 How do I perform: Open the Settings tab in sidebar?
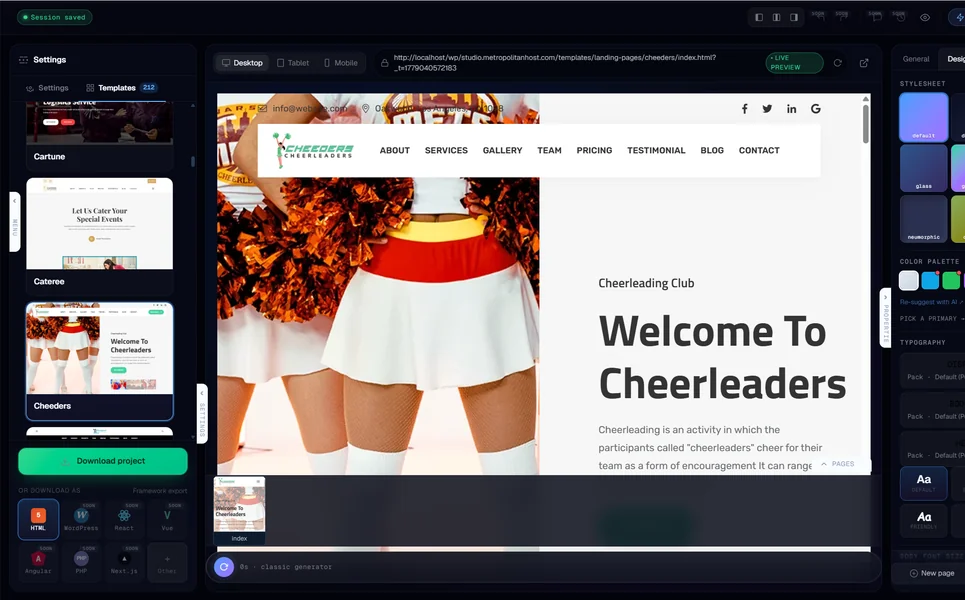pos(47,88)
